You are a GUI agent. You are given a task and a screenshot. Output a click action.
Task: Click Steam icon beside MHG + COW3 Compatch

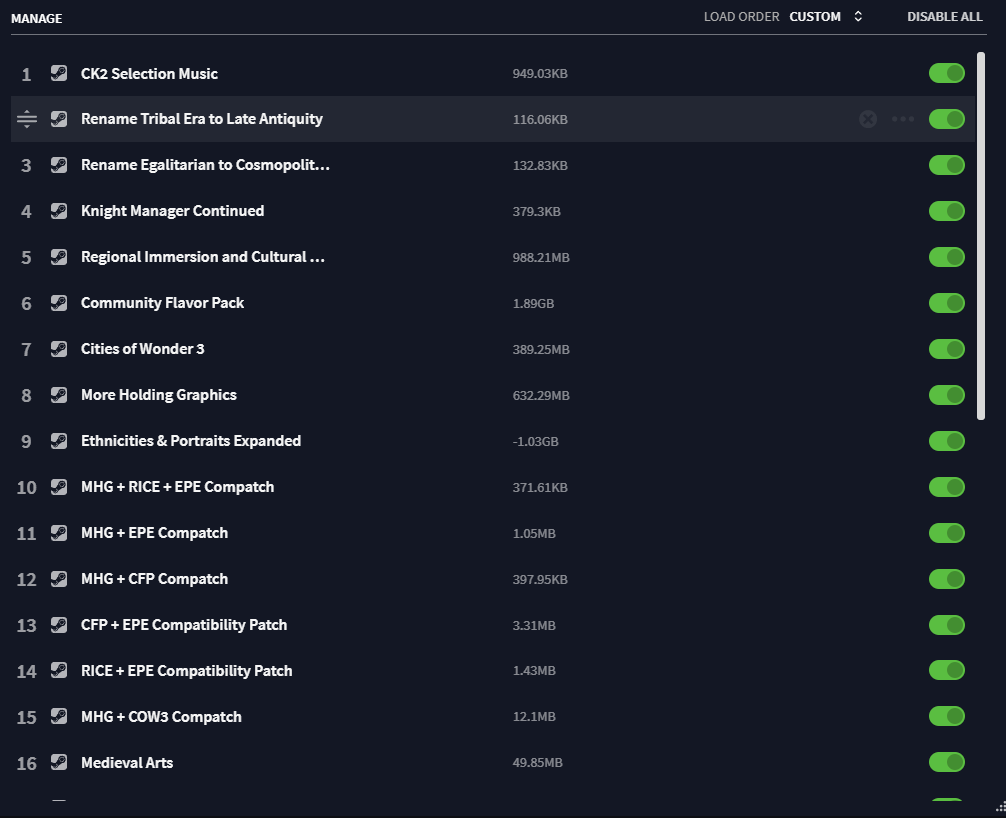[x=59, y=717]
